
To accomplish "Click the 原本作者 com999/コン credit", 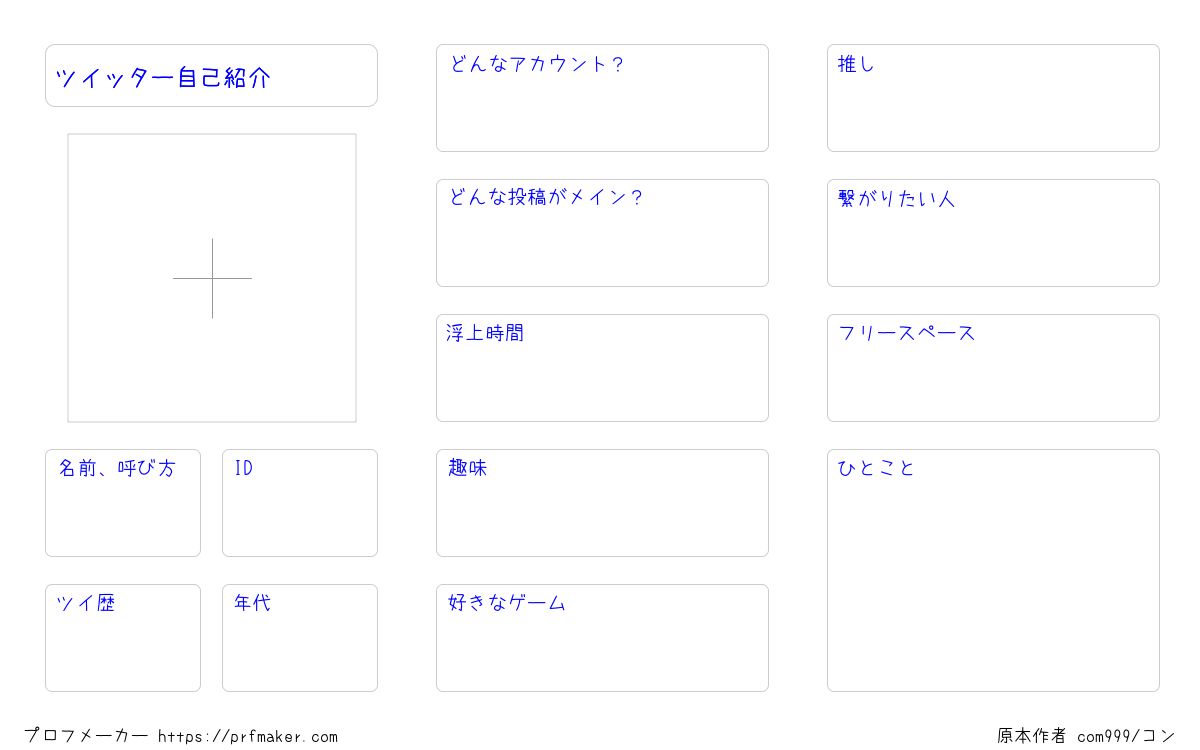I will point(1086,736).
